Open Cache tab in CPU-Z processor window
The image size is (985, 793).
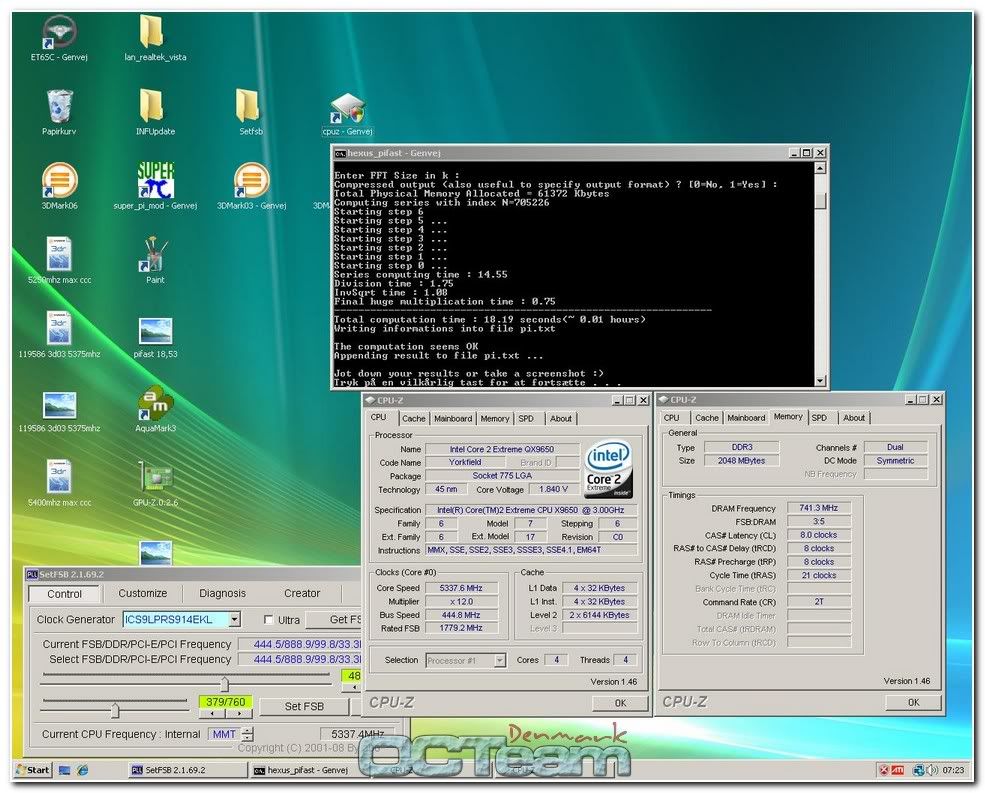(413, 418)
